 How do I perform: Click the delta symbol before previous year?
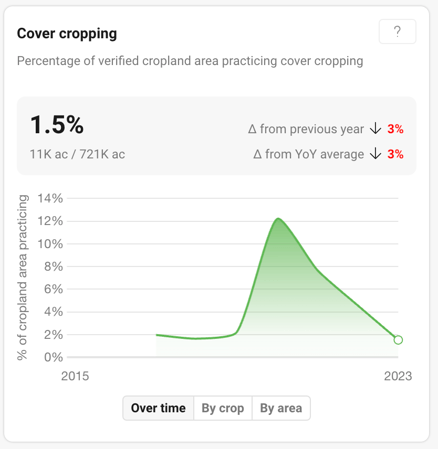[x=252, y=129]
